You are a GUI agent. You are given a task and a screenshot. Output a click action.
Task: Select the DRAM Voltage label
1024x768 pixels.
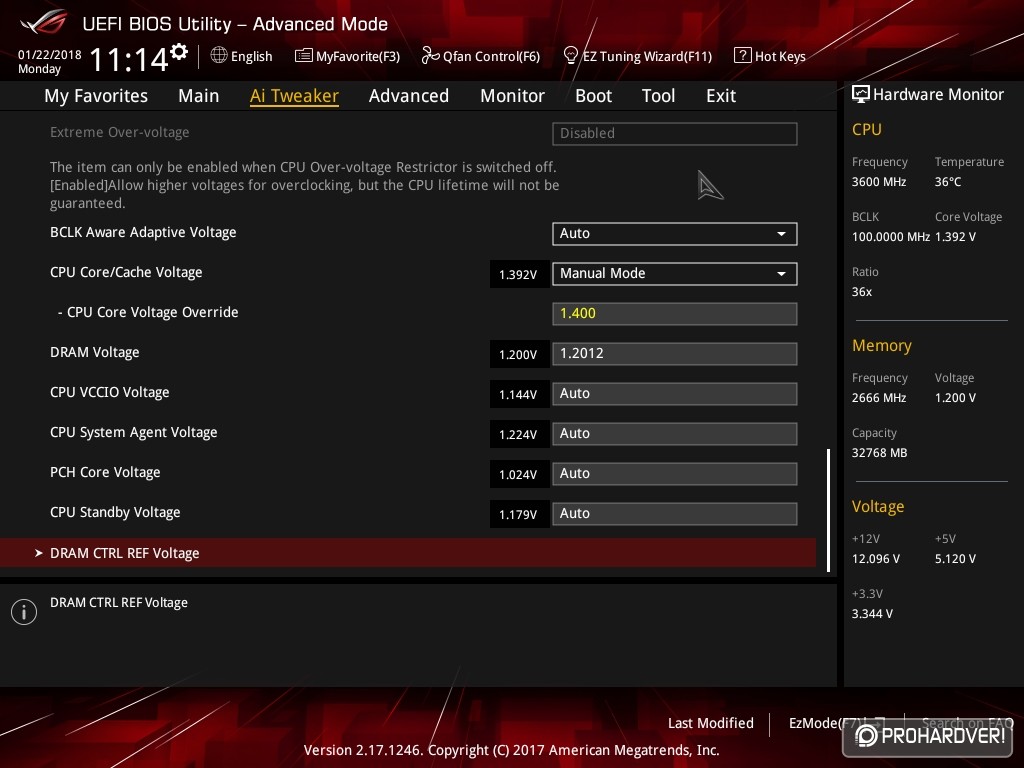click(95, 352)
